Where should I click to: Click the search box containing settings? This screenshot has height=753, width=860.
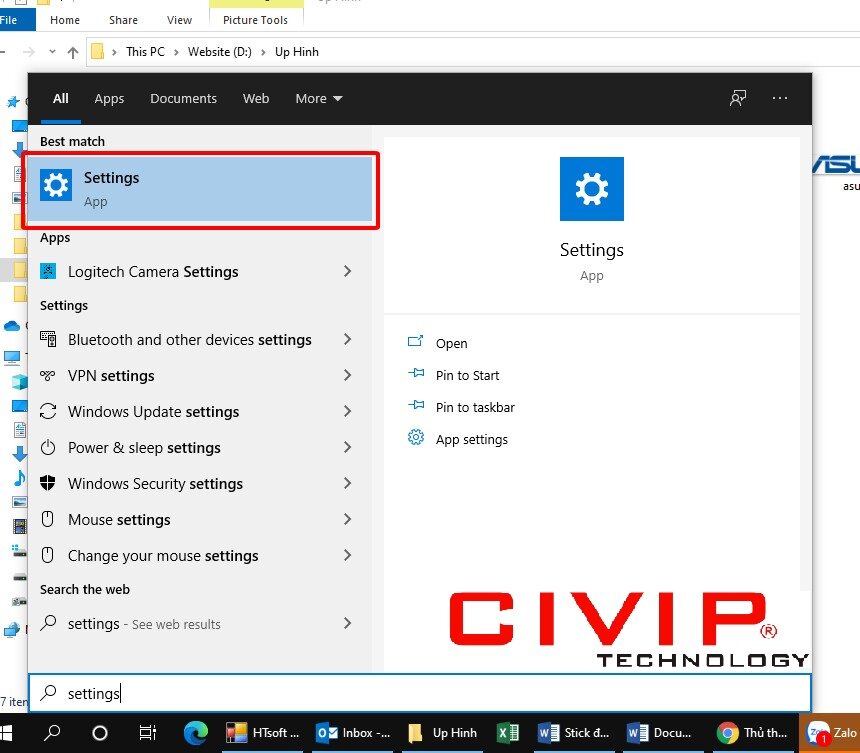click(420, 693)
